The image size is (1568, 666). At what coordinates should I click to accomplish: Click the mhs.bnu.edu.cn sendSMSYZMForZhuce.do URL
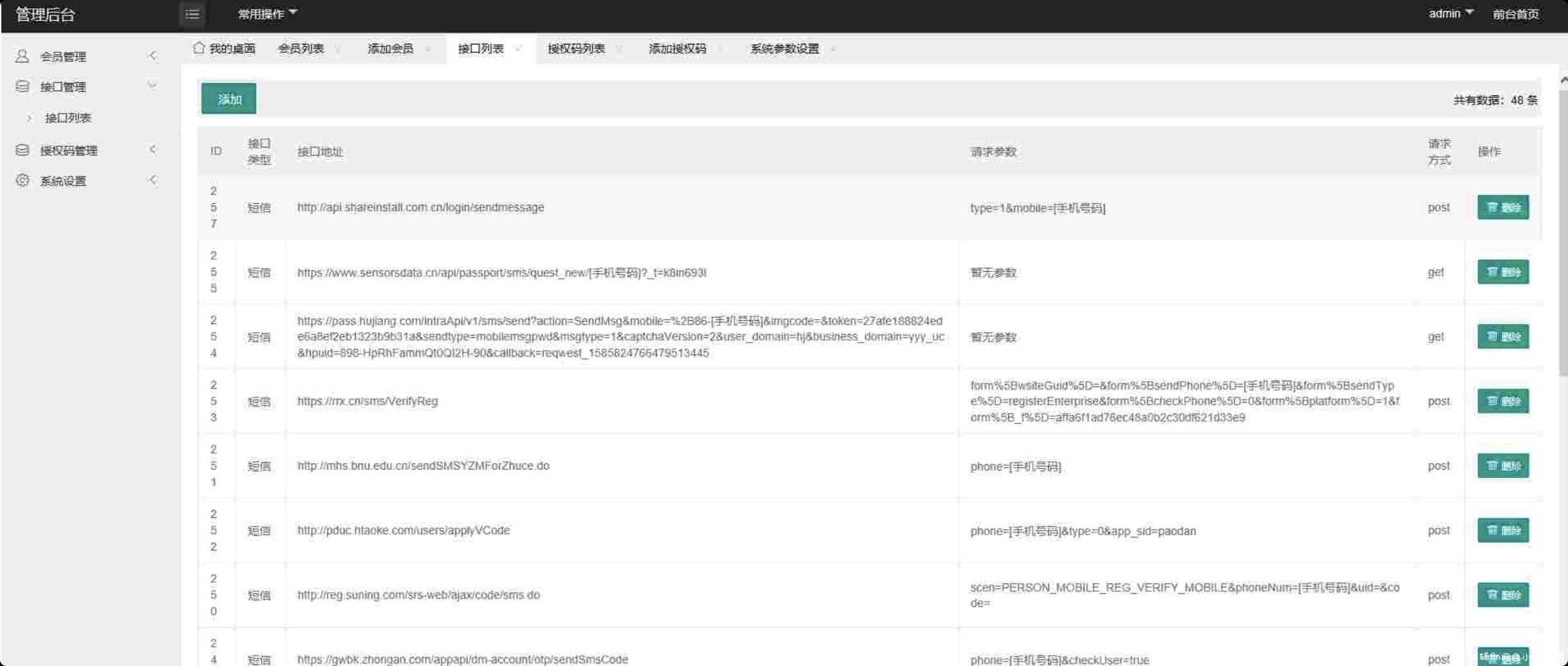coord(423,466)
